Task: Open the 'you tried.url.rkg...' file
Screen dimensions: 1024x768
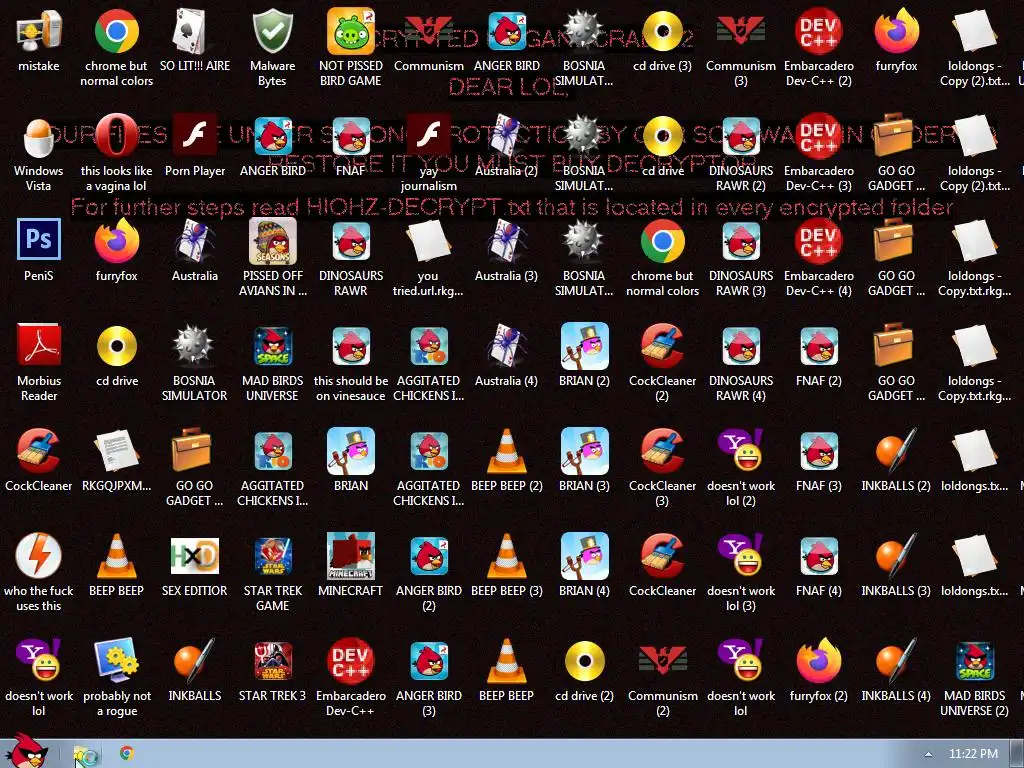Action: tap(428, 240)
